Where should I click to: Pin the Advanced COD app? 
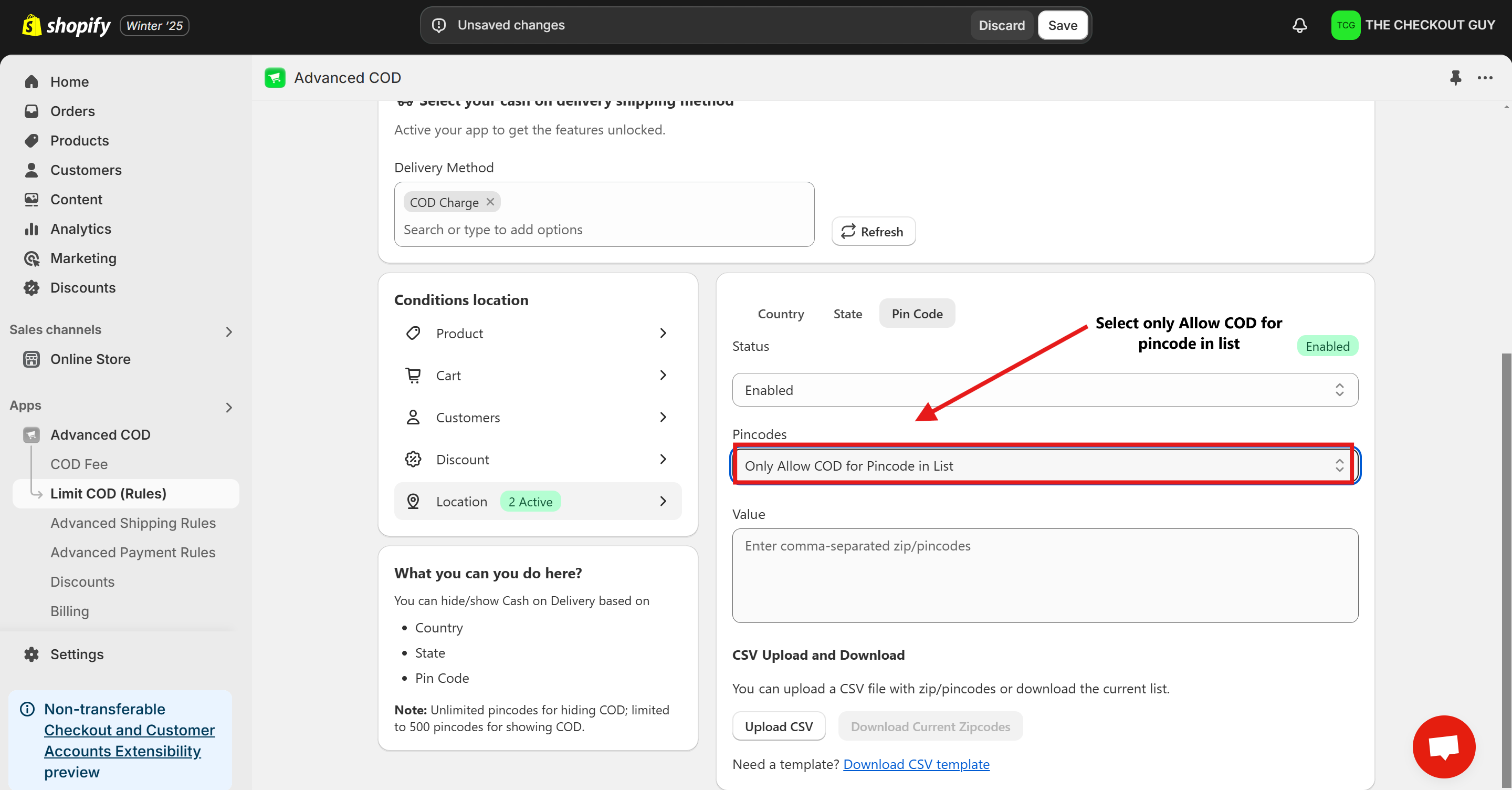click(1456, 78)
